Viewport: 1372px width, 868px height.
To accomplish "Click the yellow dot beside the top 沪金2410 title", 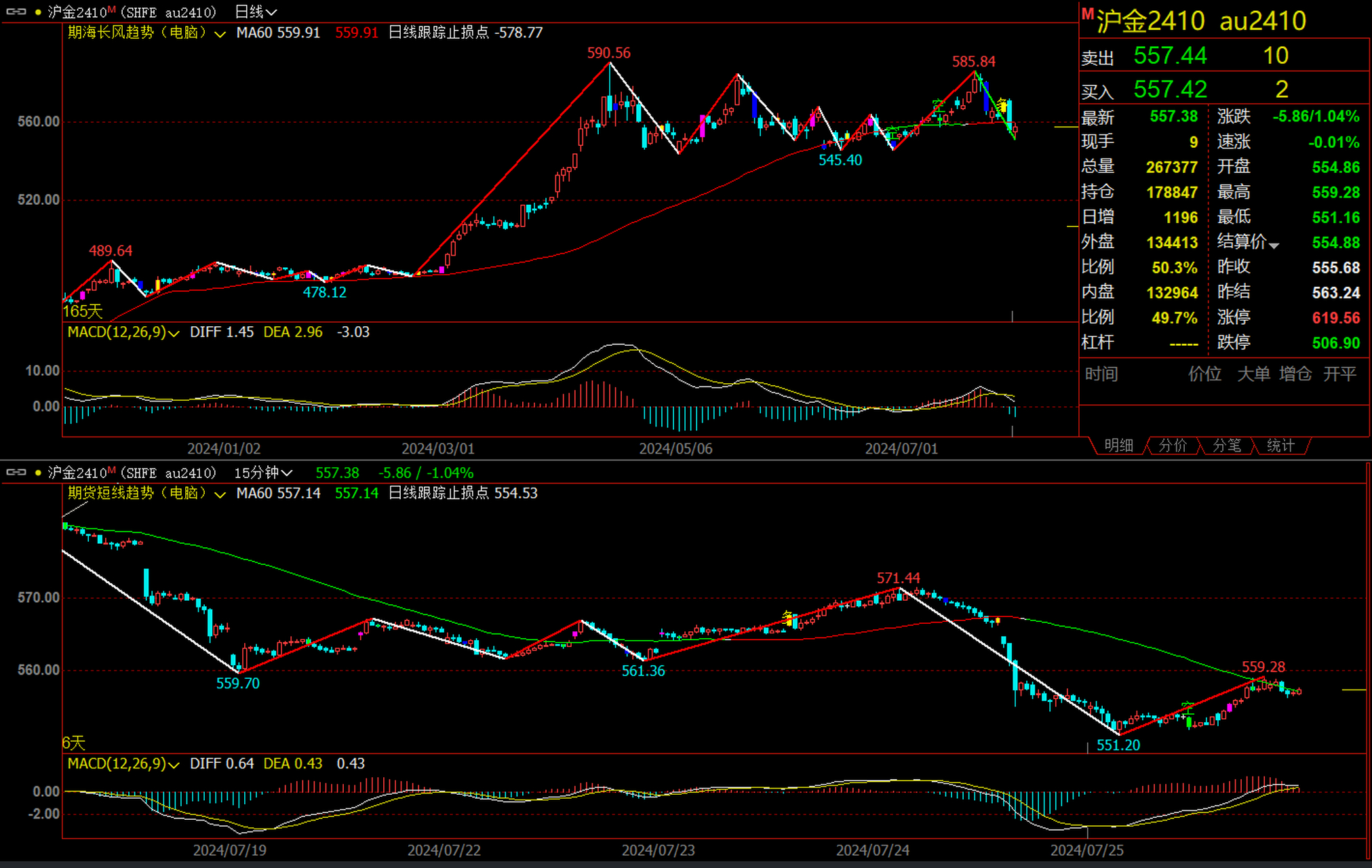I will [38, 12].
